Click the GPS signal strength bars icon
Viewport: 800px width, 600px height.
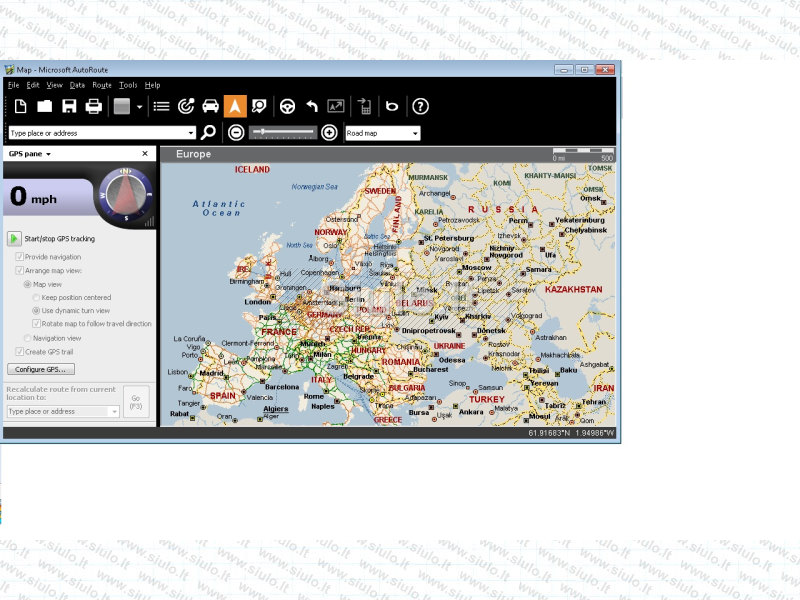tap(149, 221)
